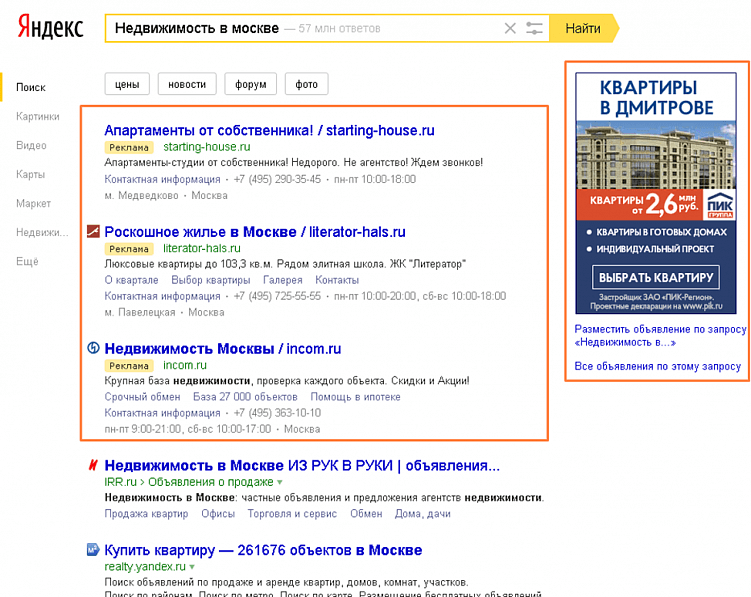Open the Помощь в ипотеке sitelink
751x597 pixels.
pos(355,397)
